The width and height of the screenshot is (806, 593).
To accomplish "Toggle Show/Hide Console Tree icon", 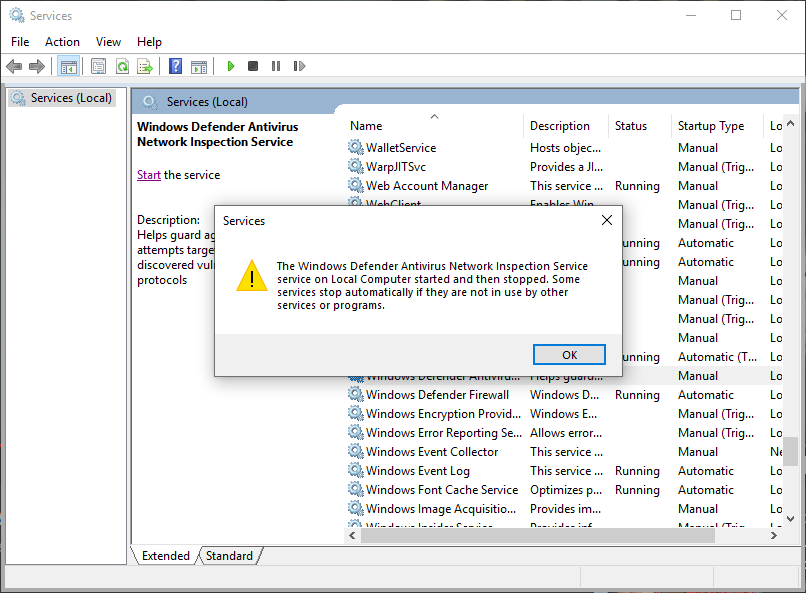I will pos(68,66).
